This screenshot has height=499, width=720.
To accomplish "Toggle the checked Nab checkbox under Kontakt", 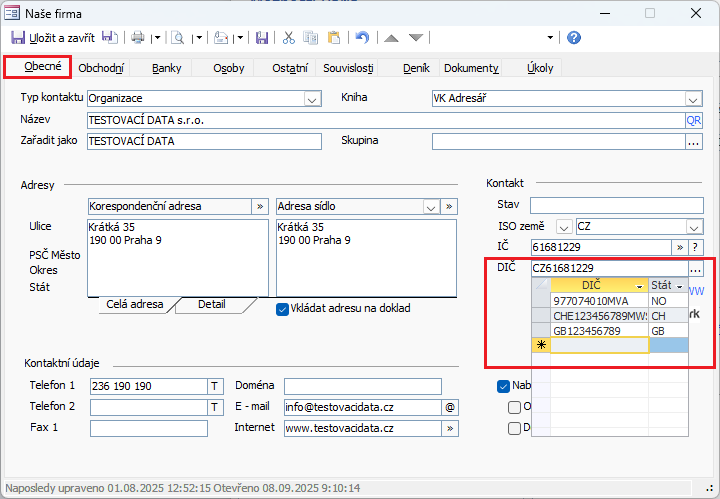I will (x=504, y=386).
